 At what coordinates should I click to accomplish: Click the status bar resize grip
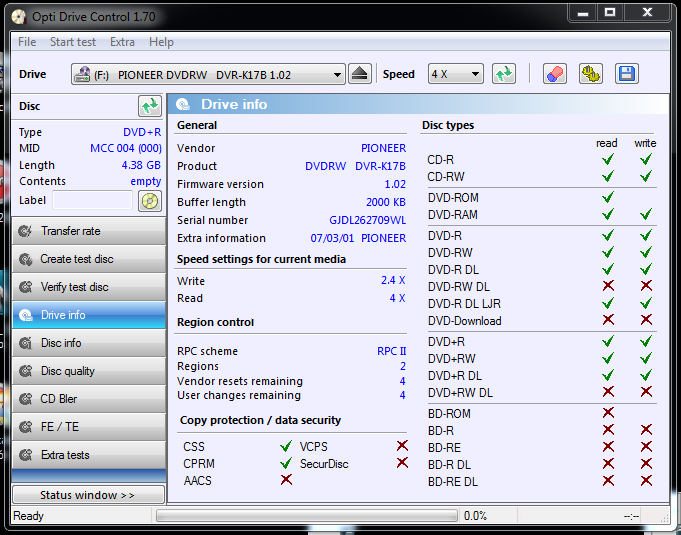(x=664, y=517)
